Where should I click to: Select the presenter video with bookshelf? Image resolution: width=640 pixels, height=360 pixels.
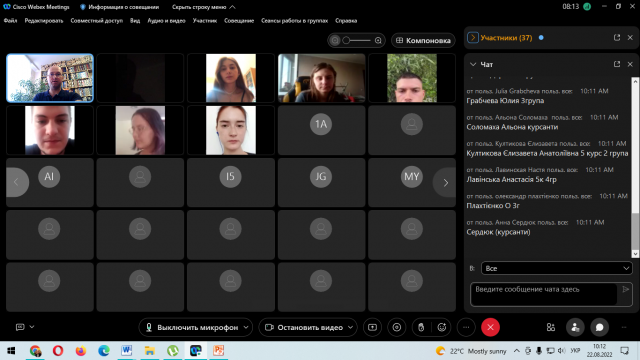pos(50,78)
